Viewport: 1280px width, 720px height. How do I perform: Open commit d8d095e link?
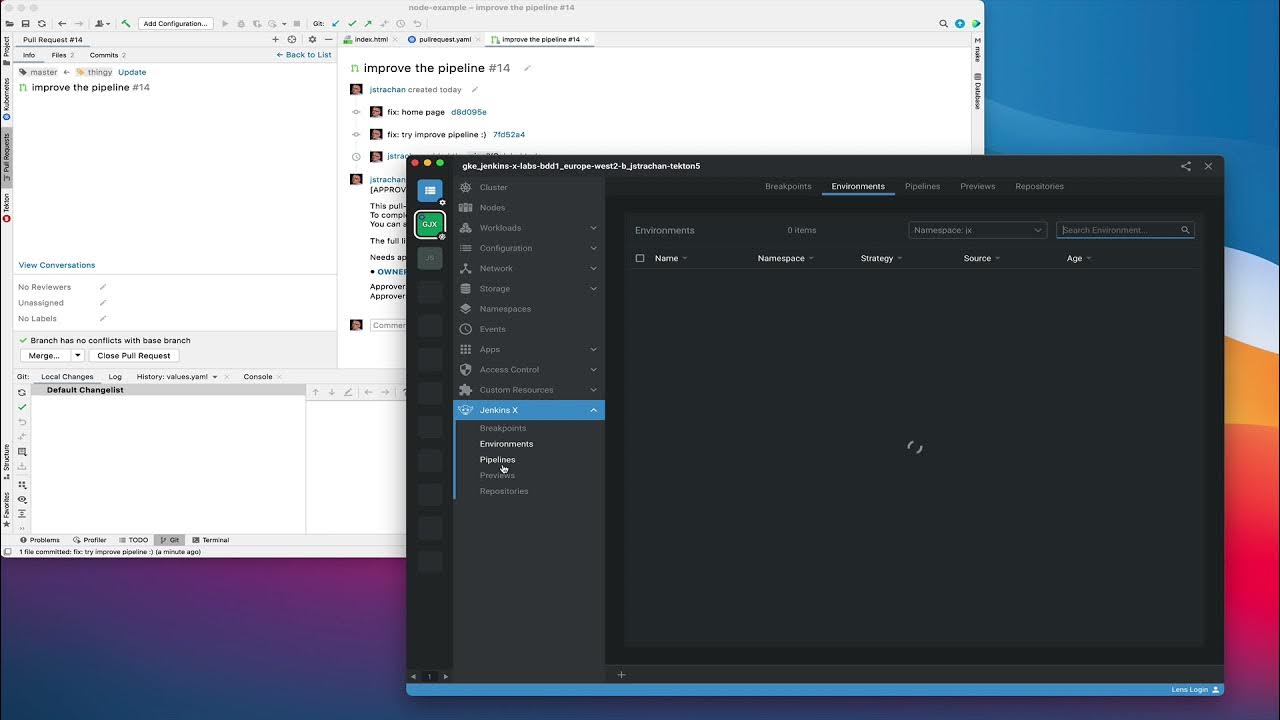click(468, 112)
